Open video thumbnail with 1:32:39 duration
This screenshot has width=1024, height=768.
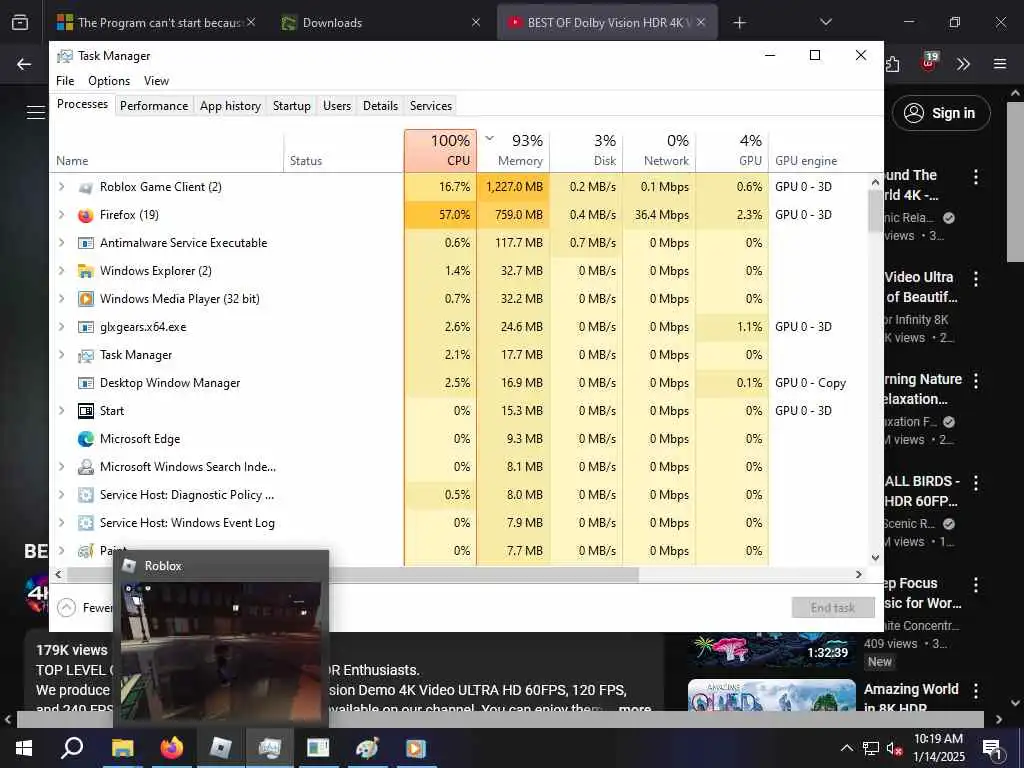click(771, 648)
